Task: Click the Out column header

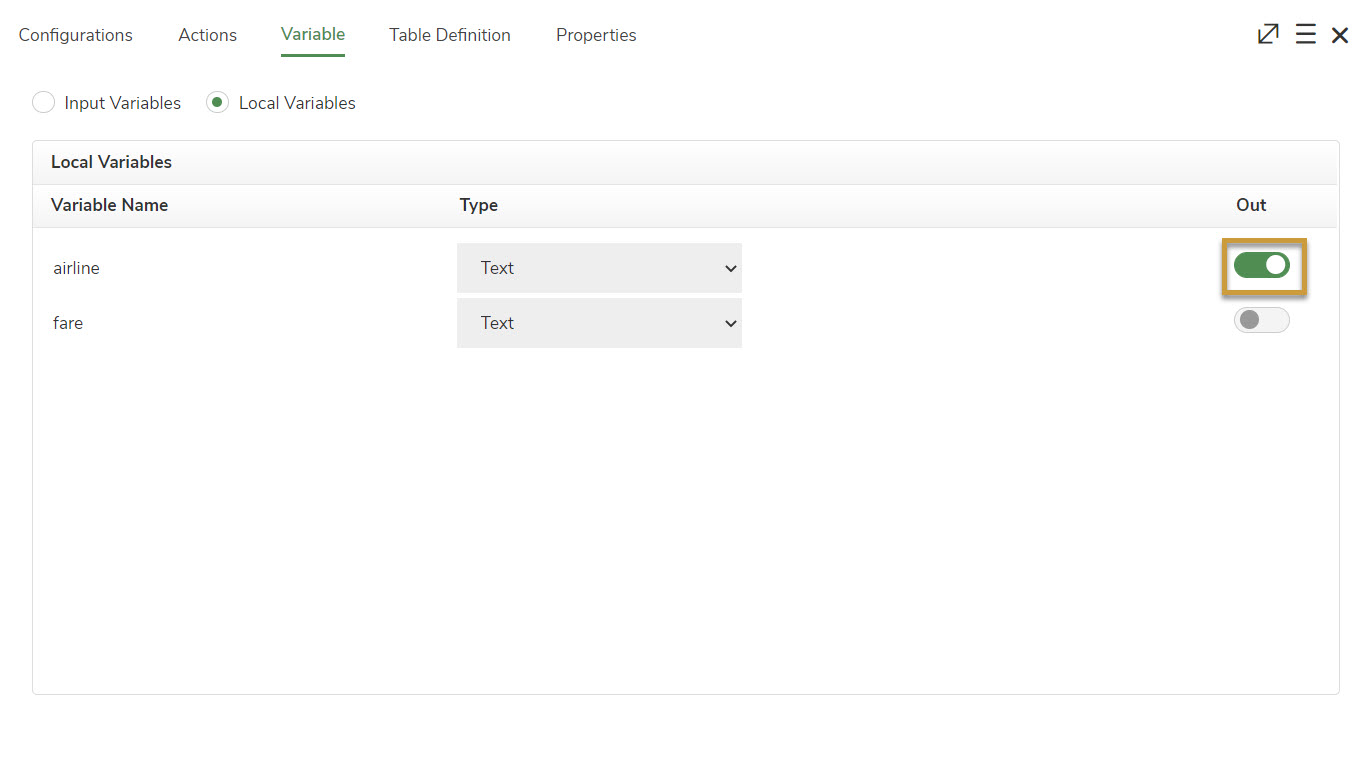Action: 1251,205
